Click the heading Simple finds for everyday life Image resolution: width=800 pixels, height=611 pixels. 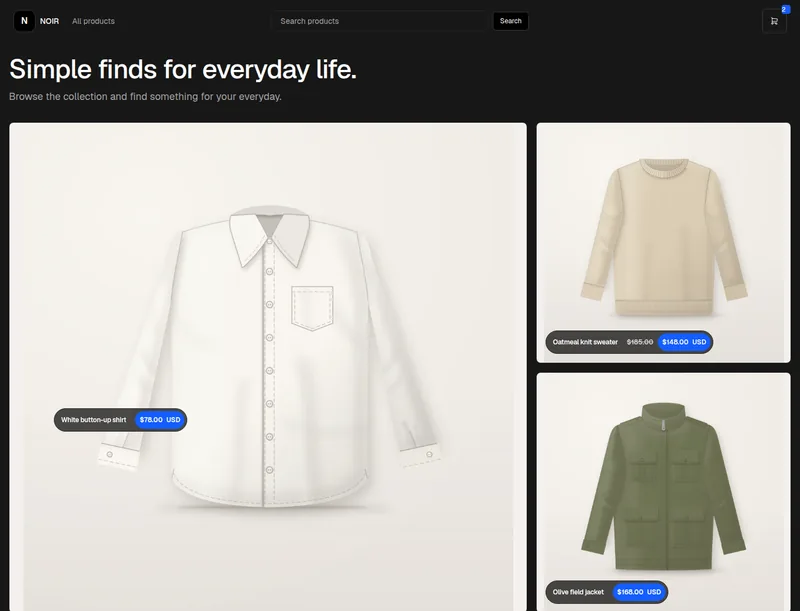pos(183,69)
